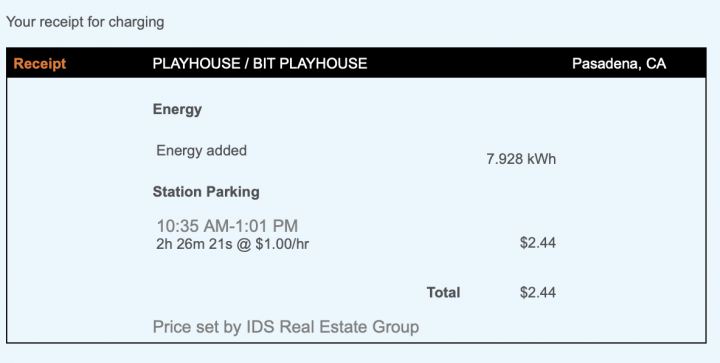Click the word PLAYHOUSE before the slash
This screenshot has height=363, width=720.
tap(197, 63)
